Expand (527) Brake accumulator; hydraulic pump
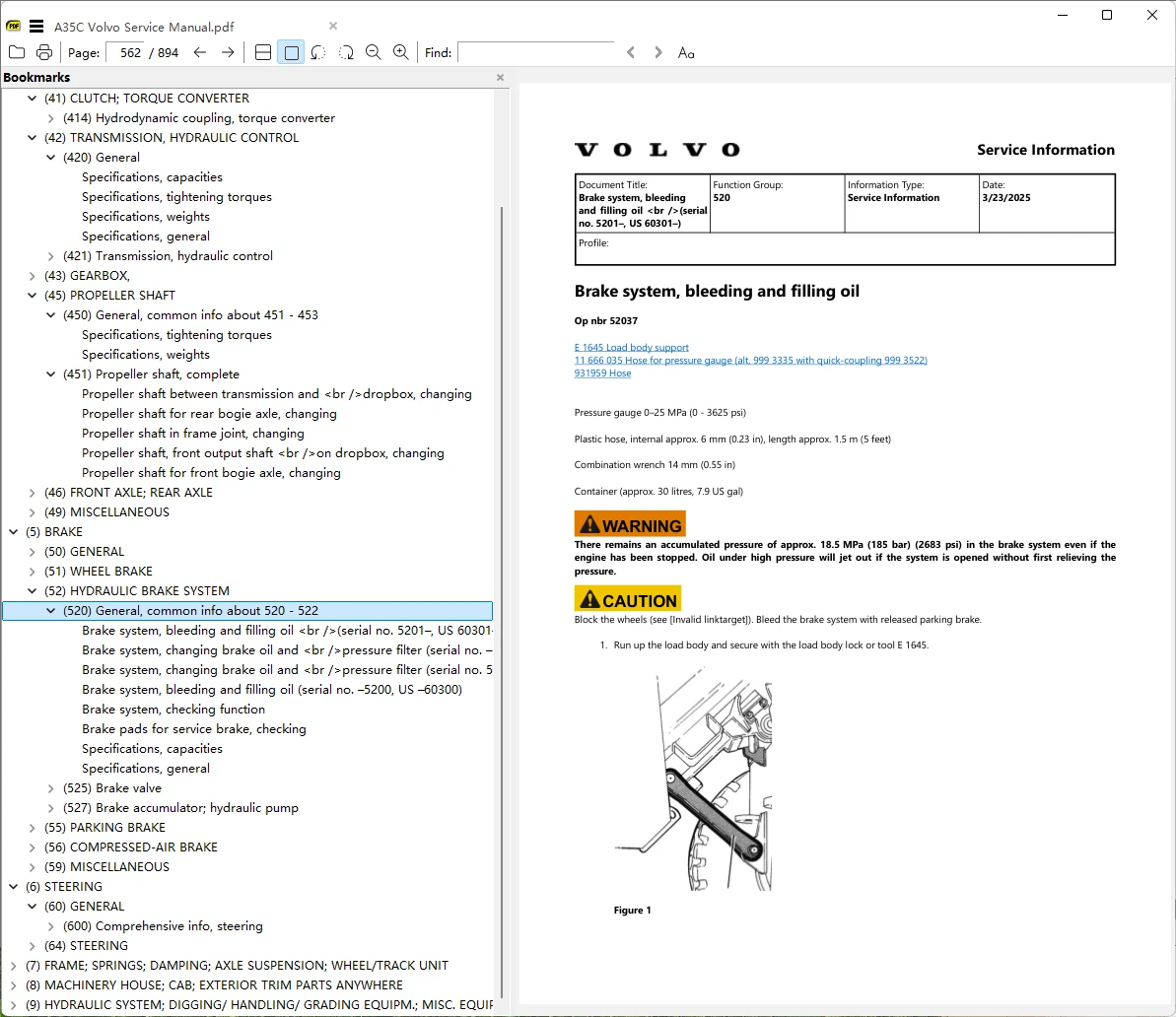This screenshot has width=1176, height=1017. (x=51, y=808)
